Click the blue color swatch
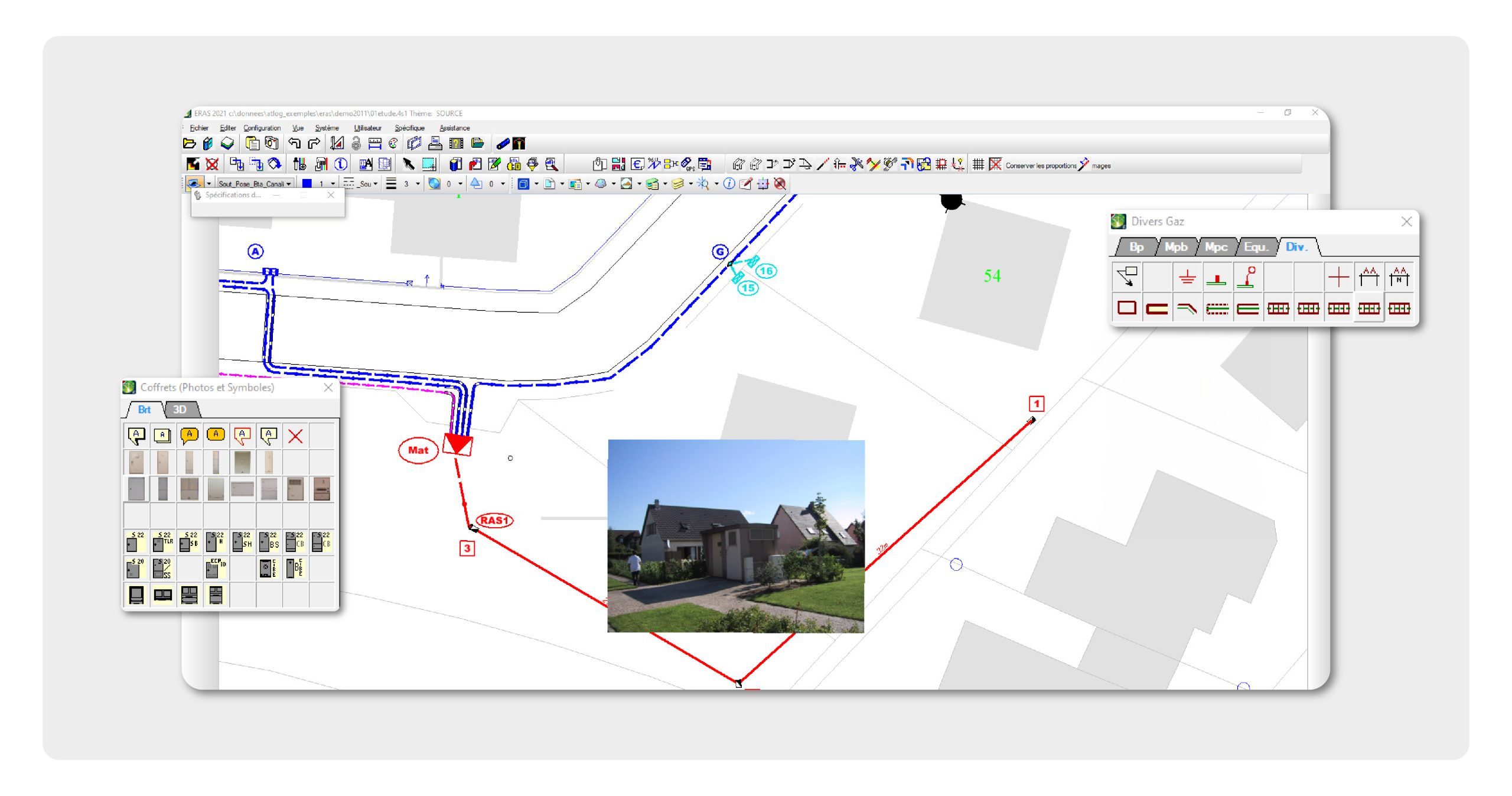The height and width of the screenshot is (796, 1512). pos(307,184)
